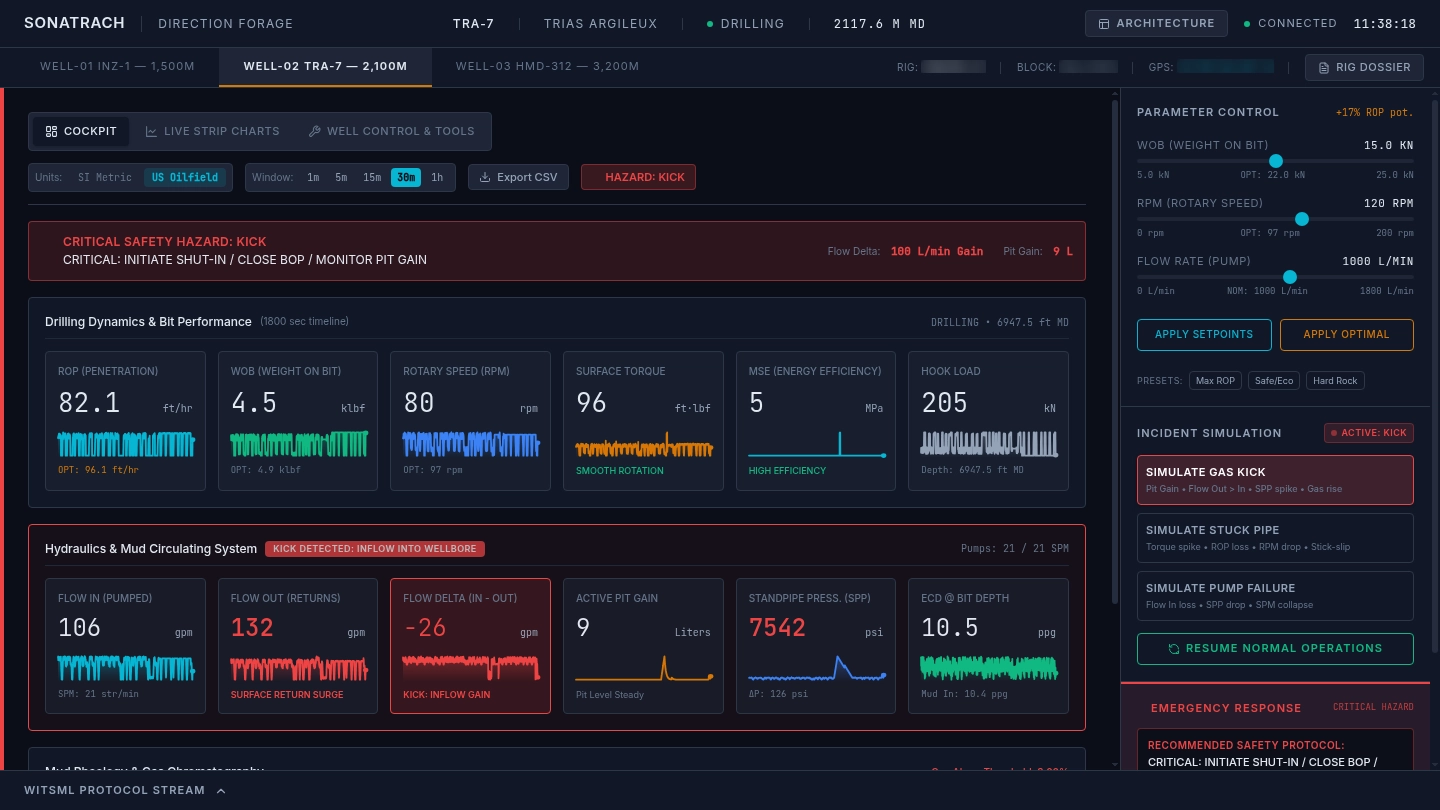1440x810 pixels.
Task: Click the refresh icon on Resume Normal Operations
Action: (1174, 648)
